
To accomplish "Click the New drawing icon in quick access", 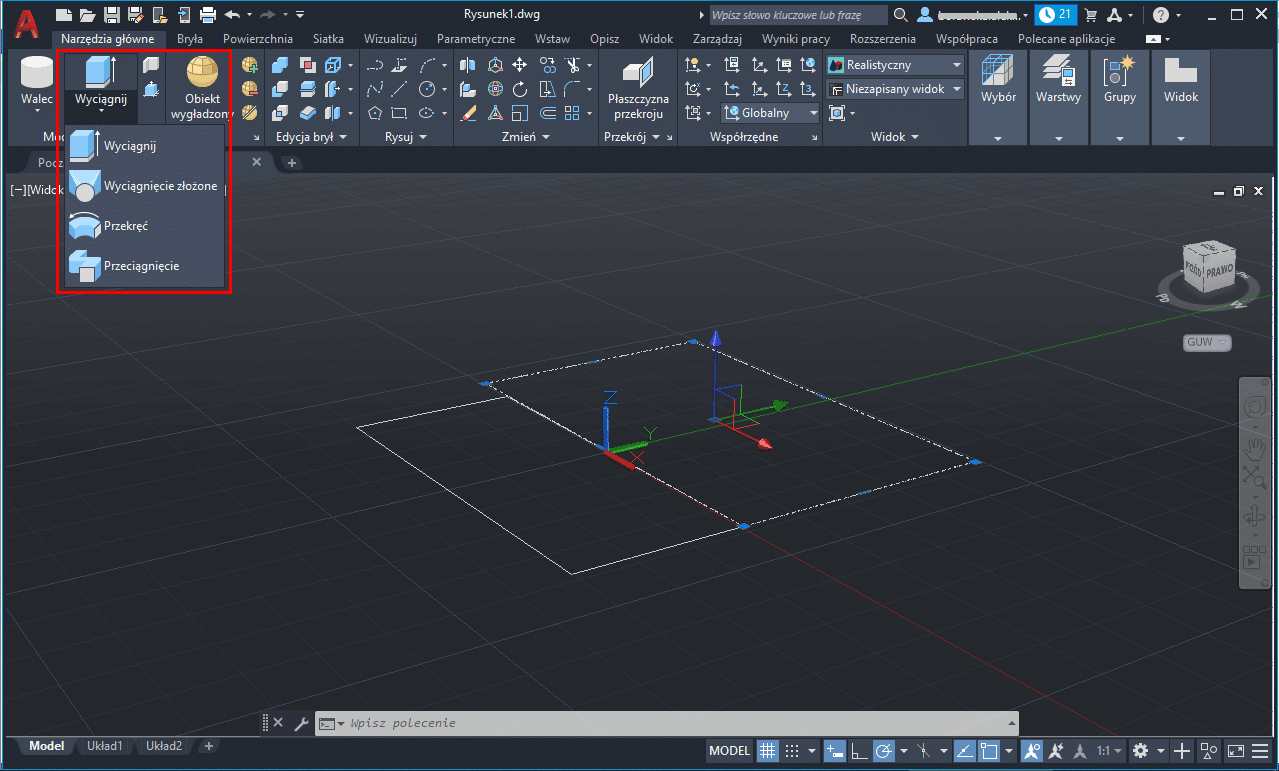I will coord(64,15).
